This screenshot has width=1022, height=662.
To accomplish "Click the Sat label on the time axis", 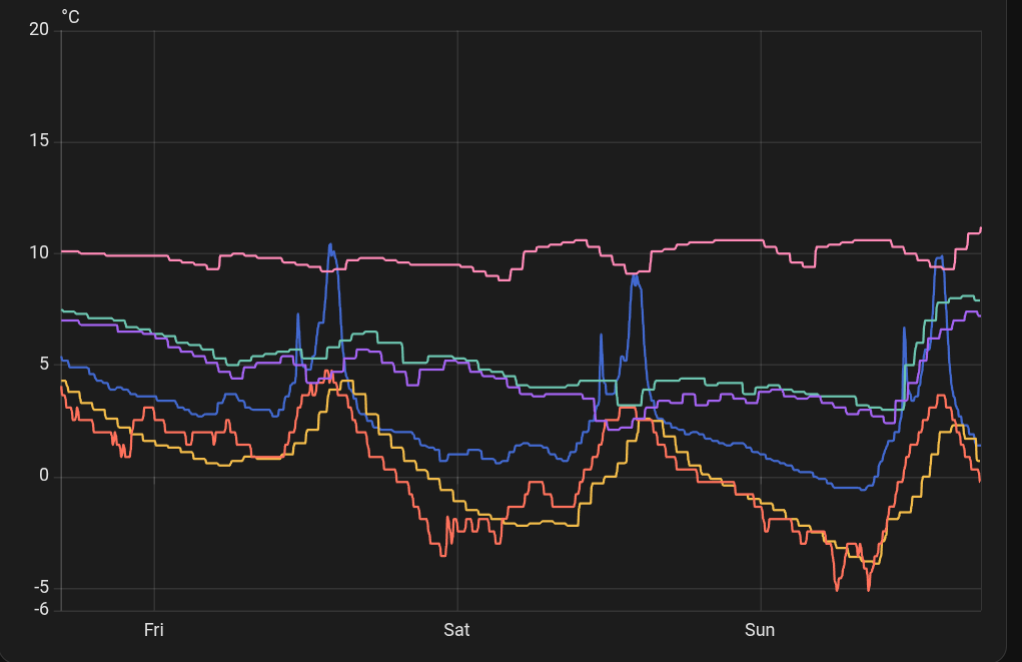I will (457, 630).
